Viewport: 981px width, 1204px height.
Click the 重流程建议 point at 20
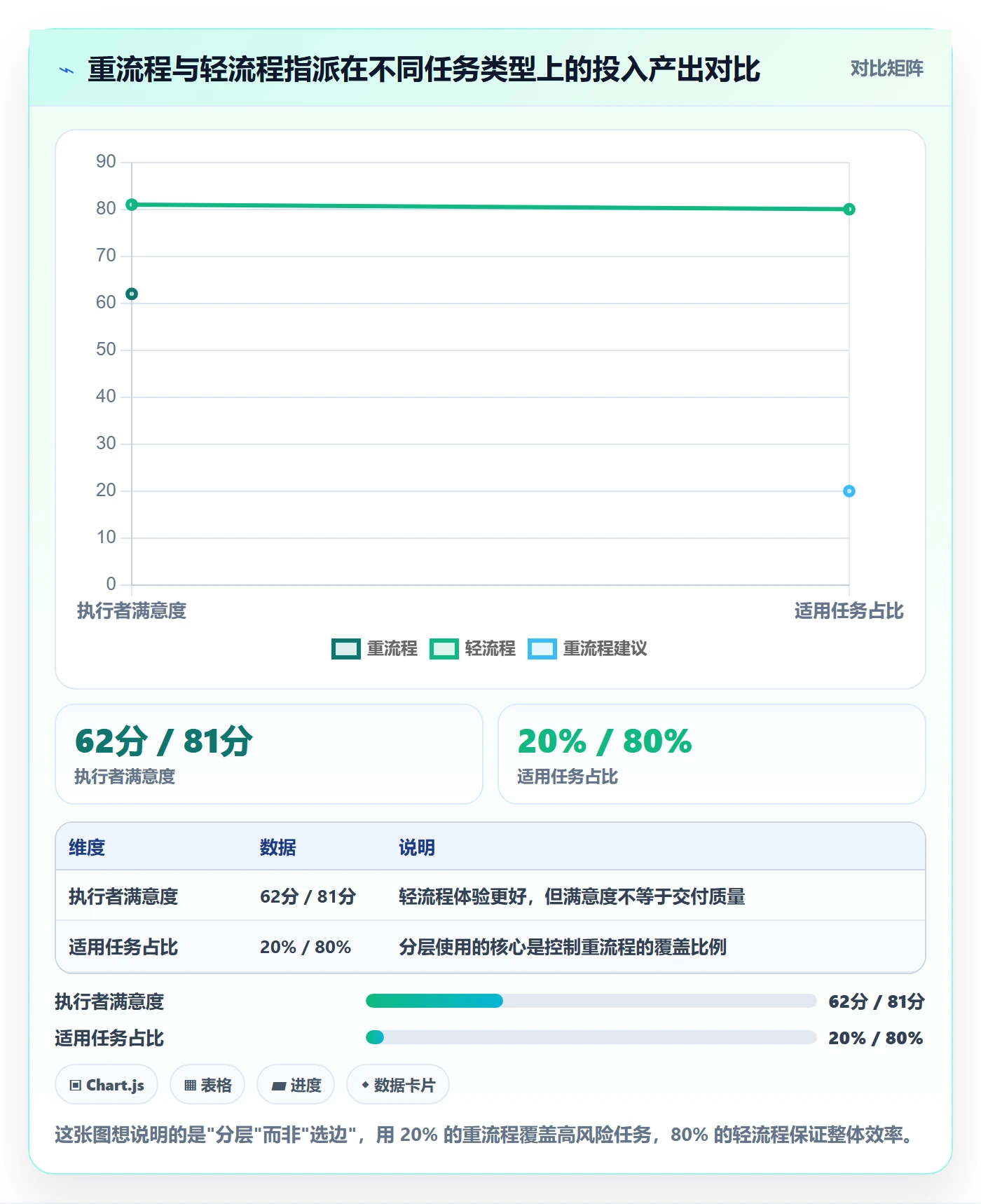pyautogui.click(x=849, y=491)
